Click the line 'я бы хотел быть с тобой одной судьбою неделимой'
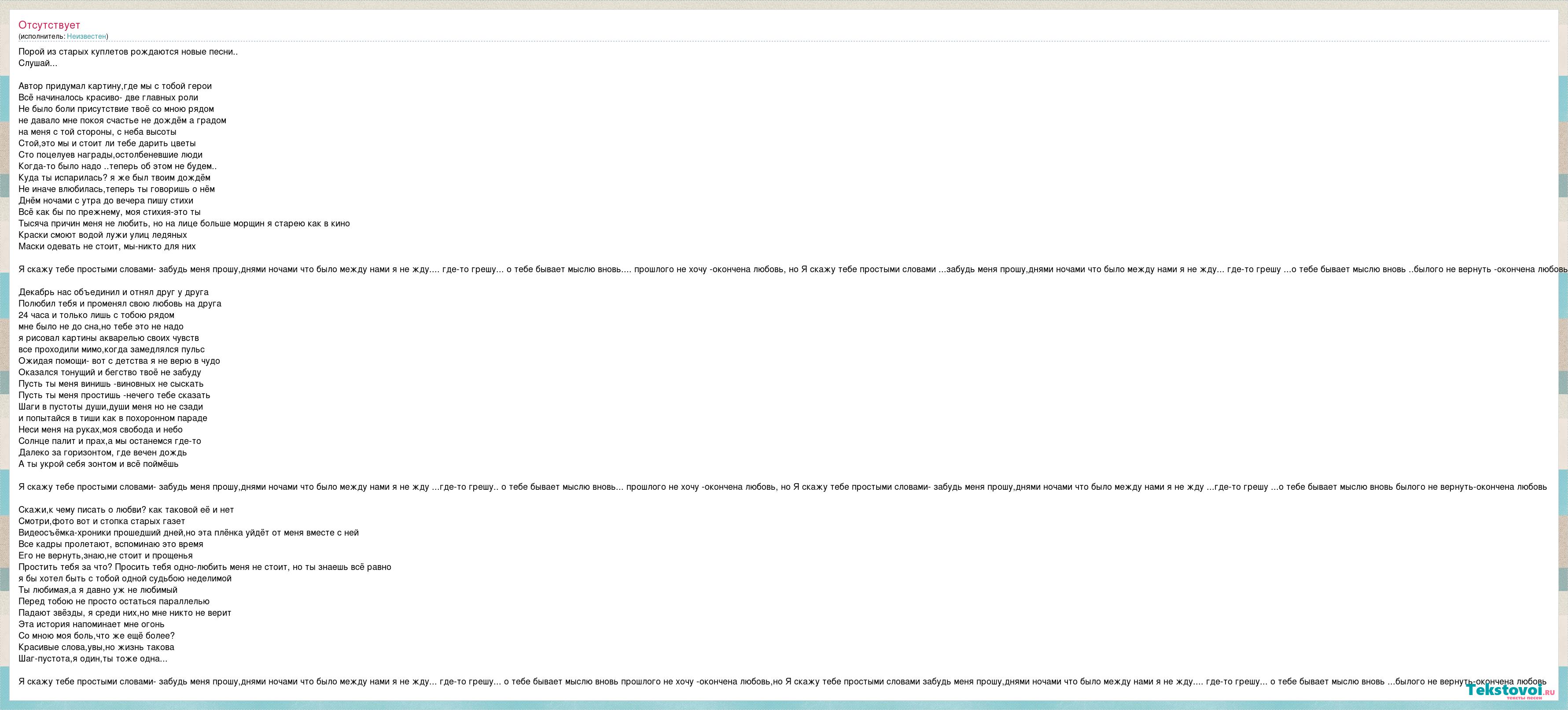Viewport: 1568px width, 710px height. coord(125,578)
